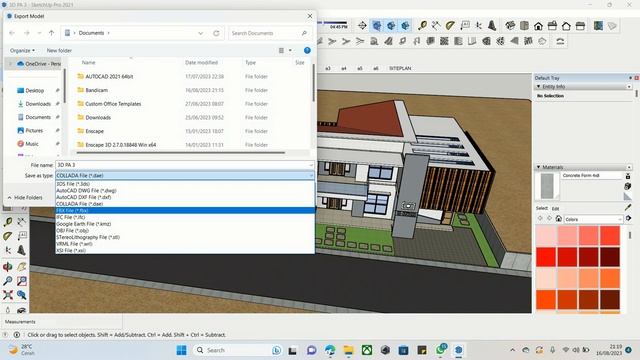Screen dimensions: 640x360
Task: Go up one folder level
Action: coord(51,33)
